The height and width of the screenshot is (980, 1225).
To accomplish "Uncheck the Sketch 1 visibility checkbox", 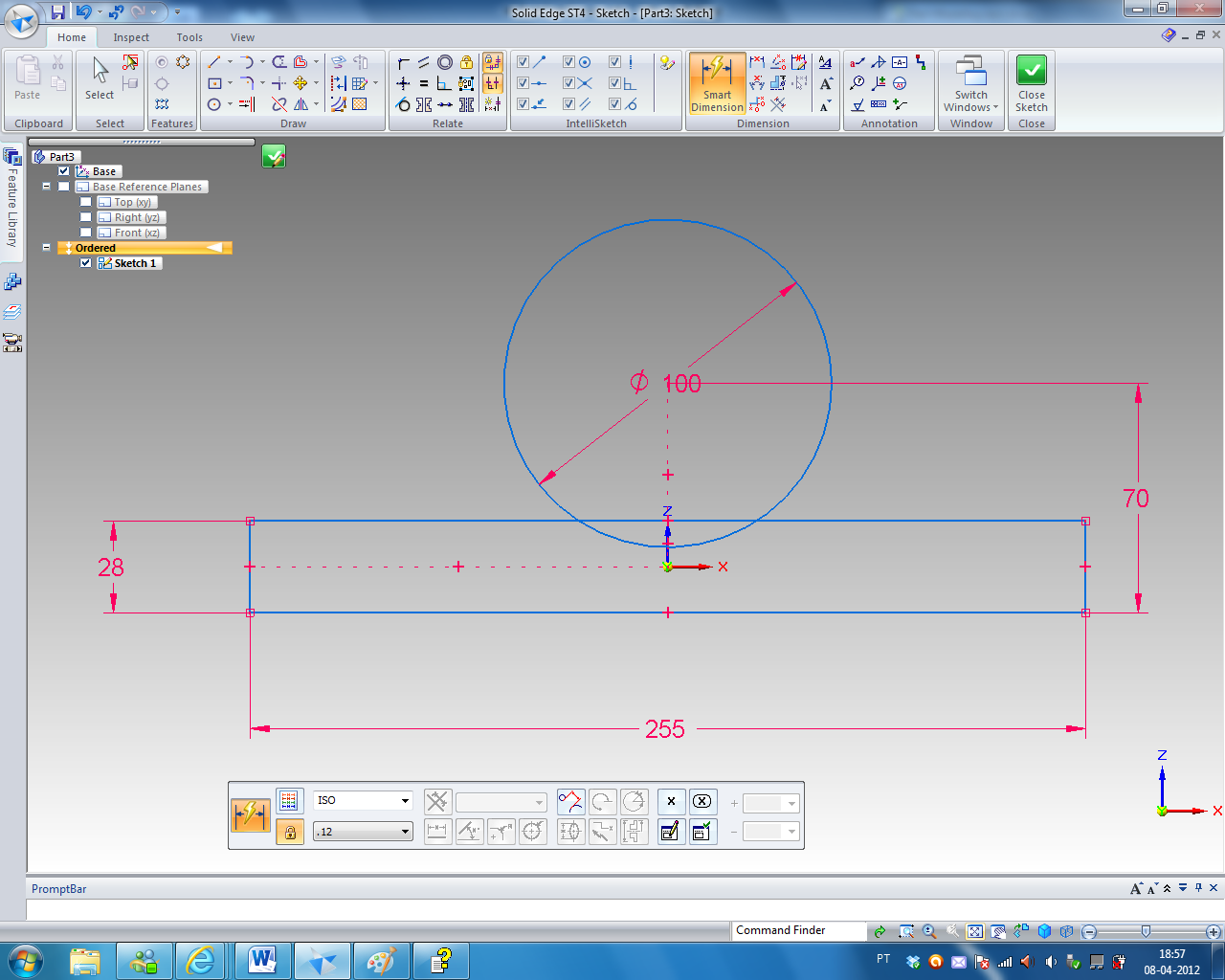I will coord(86,263).
